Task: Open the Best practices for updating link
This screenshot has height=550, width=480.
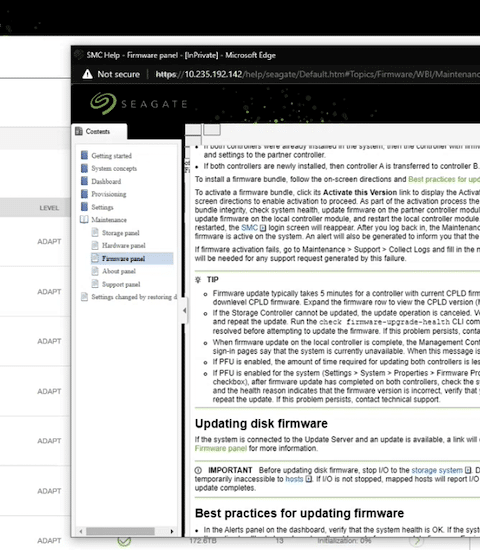Action: coord(444,179)
